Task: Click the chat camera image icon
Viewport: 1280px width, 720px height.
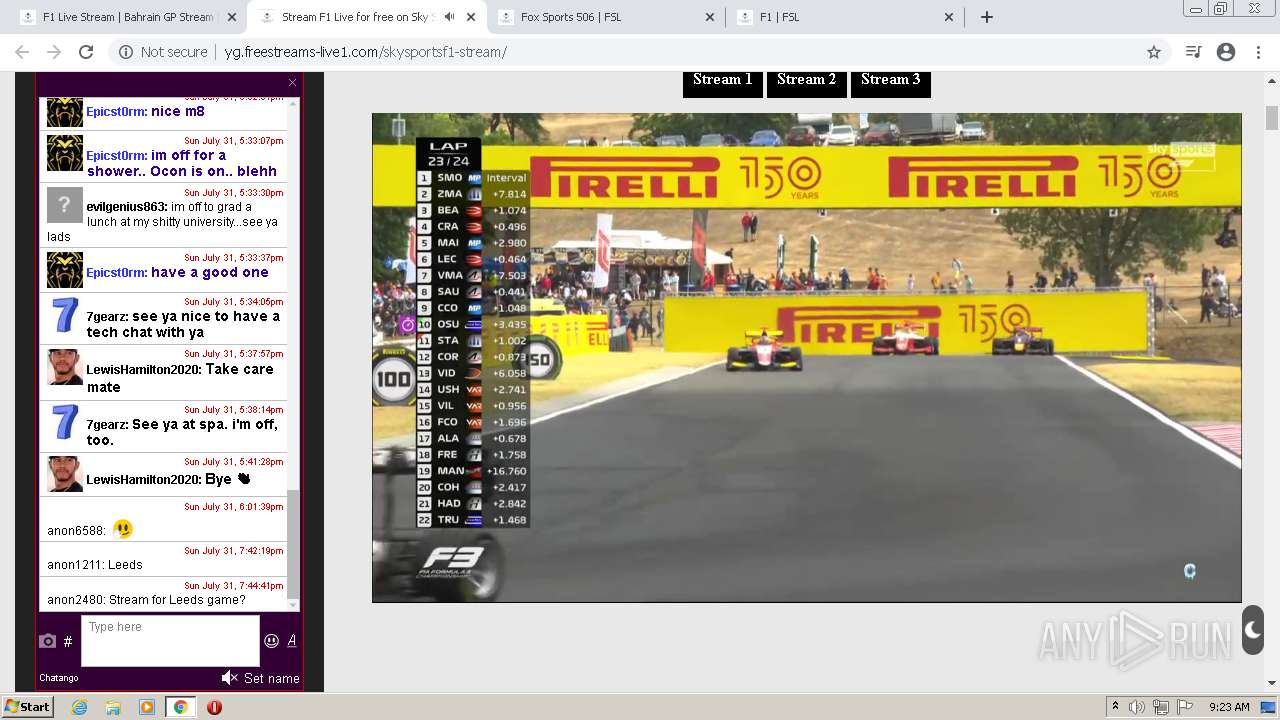Action: click(x=47, y=641)
